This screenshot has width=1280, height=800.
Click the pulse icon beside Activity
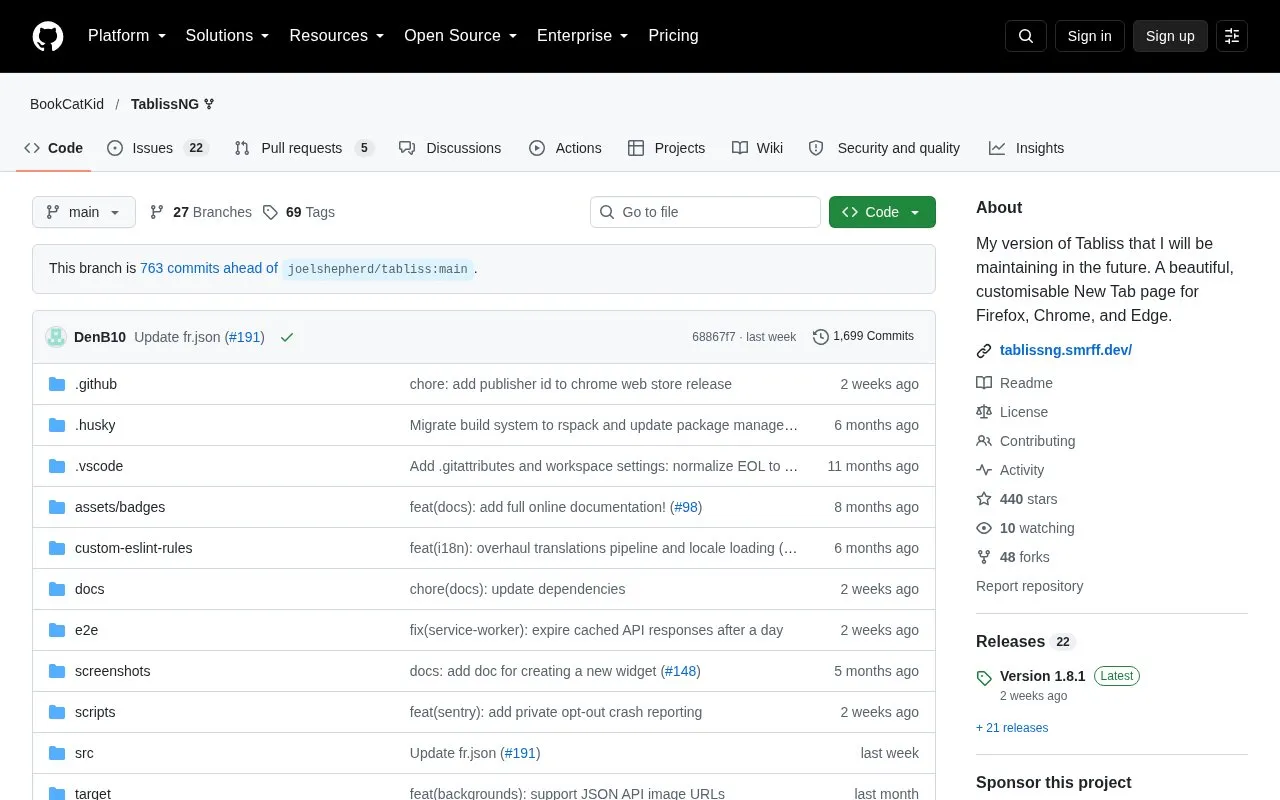click(984, 470)
